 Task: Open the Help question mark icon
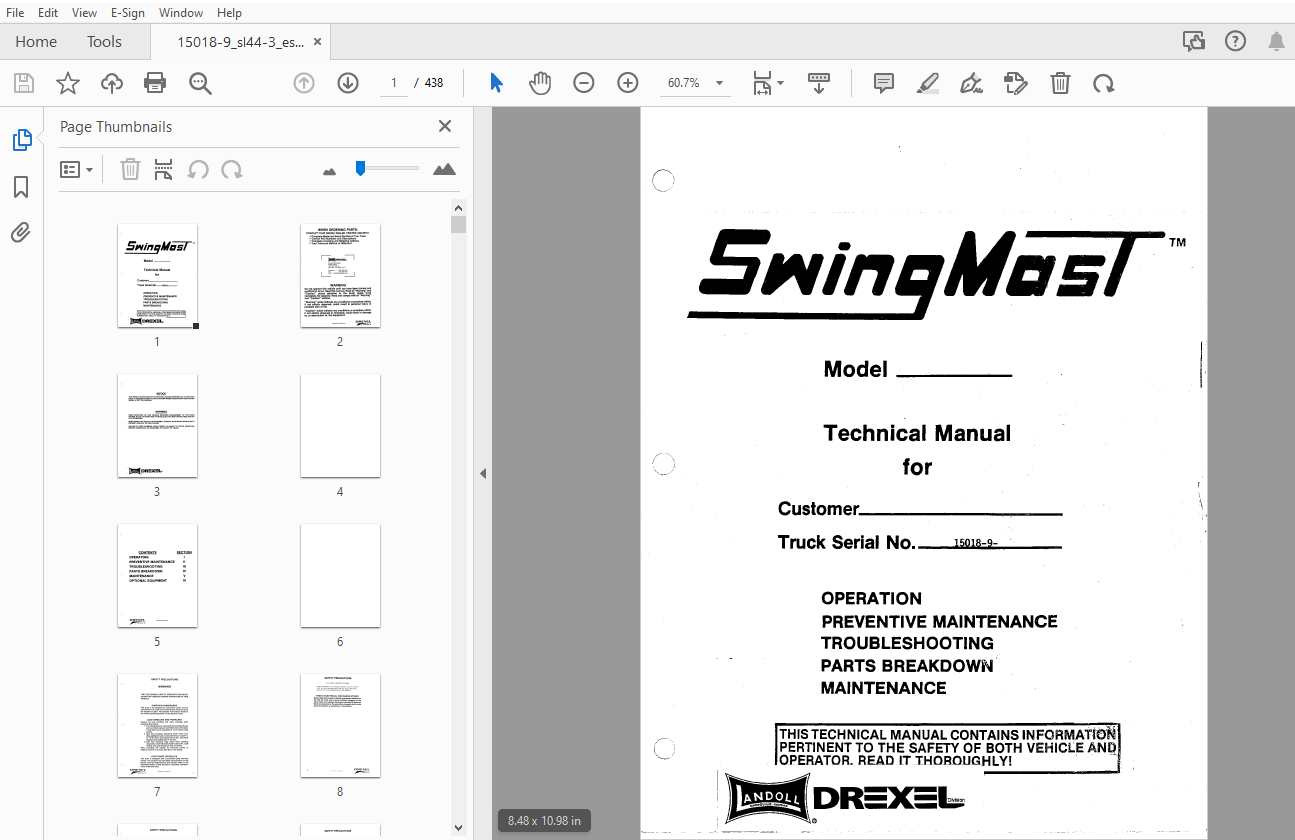tap(1236, 41)
